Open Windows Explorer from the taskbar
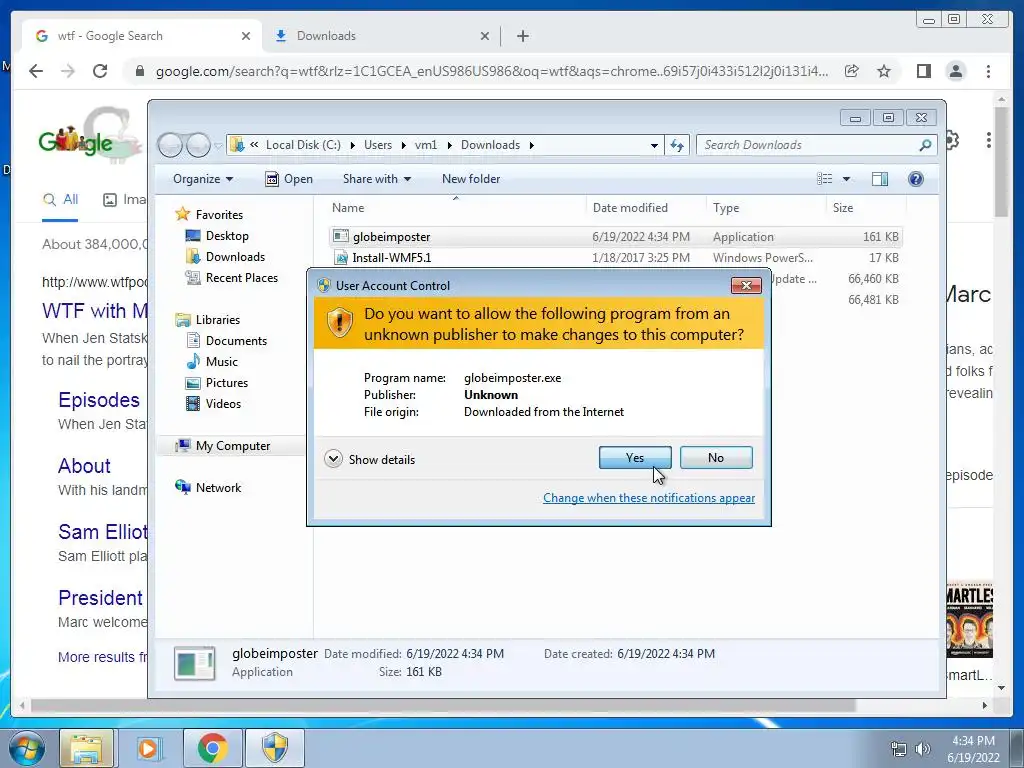 tap(86, 748)
